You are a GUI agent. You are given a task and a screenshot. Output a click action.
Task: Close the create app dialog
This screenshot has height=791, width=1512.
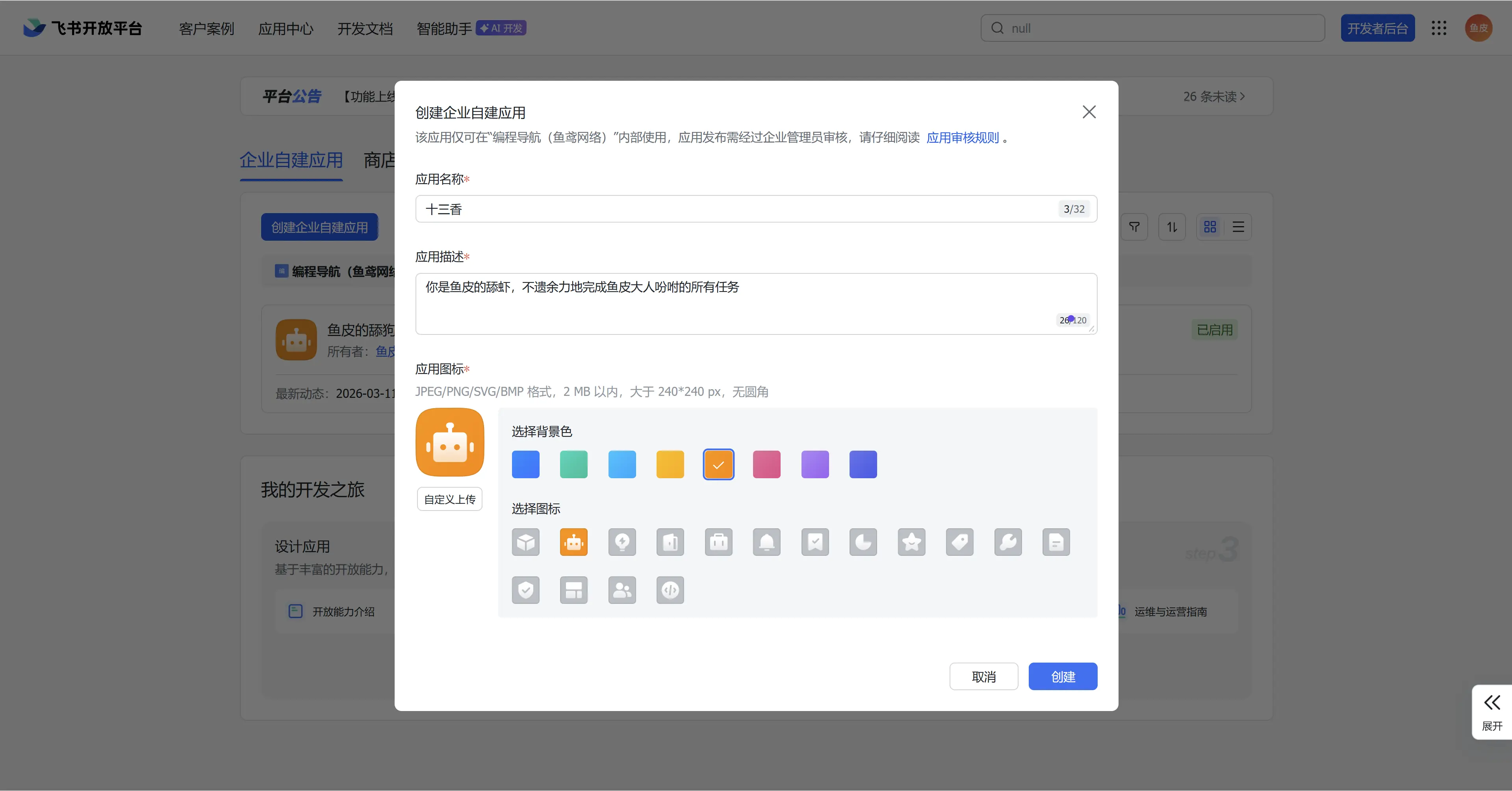[x=1089, y=112]
